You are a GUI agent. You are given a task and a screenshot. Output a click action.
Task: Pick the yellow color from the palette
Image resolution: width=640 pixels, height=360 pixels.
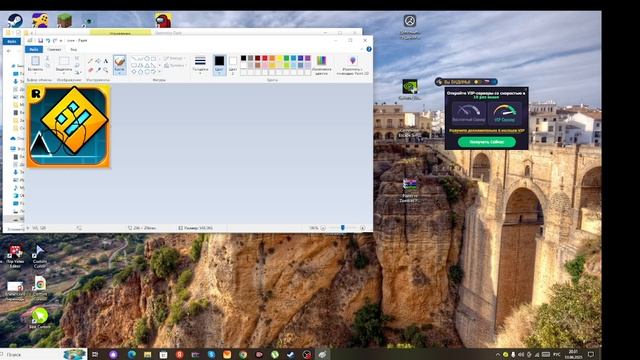pos(279,58)
